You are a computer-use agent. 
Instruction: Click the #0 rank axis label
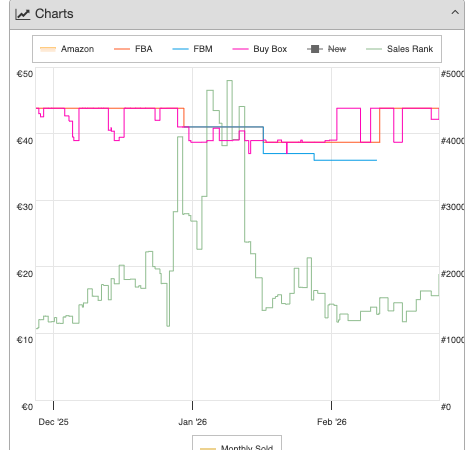446,407
